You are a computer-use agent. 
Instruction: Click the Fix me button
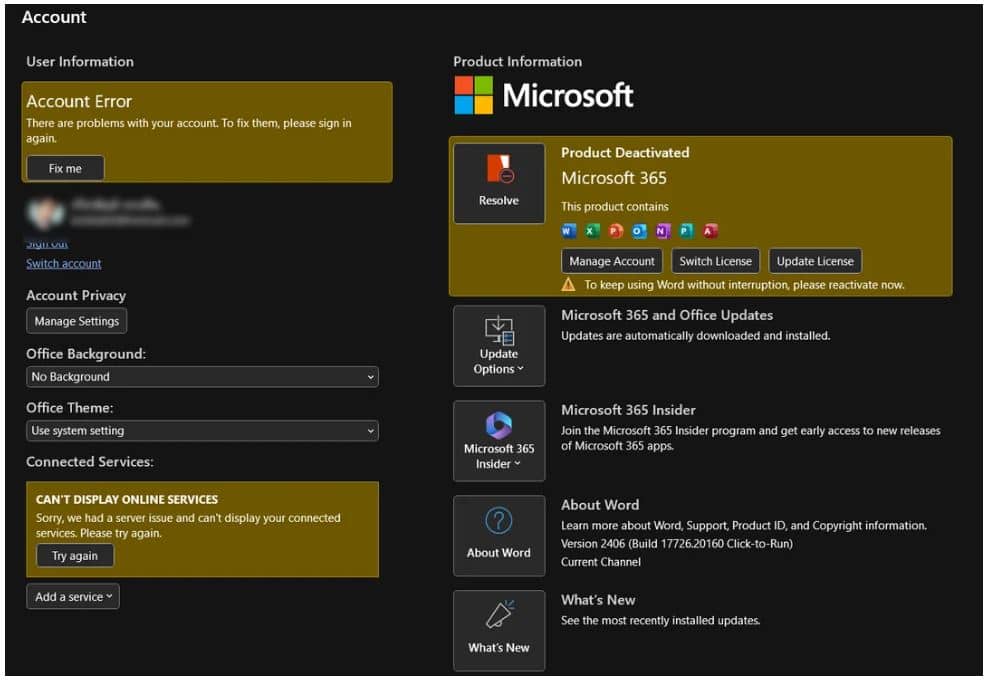point(66,169)
